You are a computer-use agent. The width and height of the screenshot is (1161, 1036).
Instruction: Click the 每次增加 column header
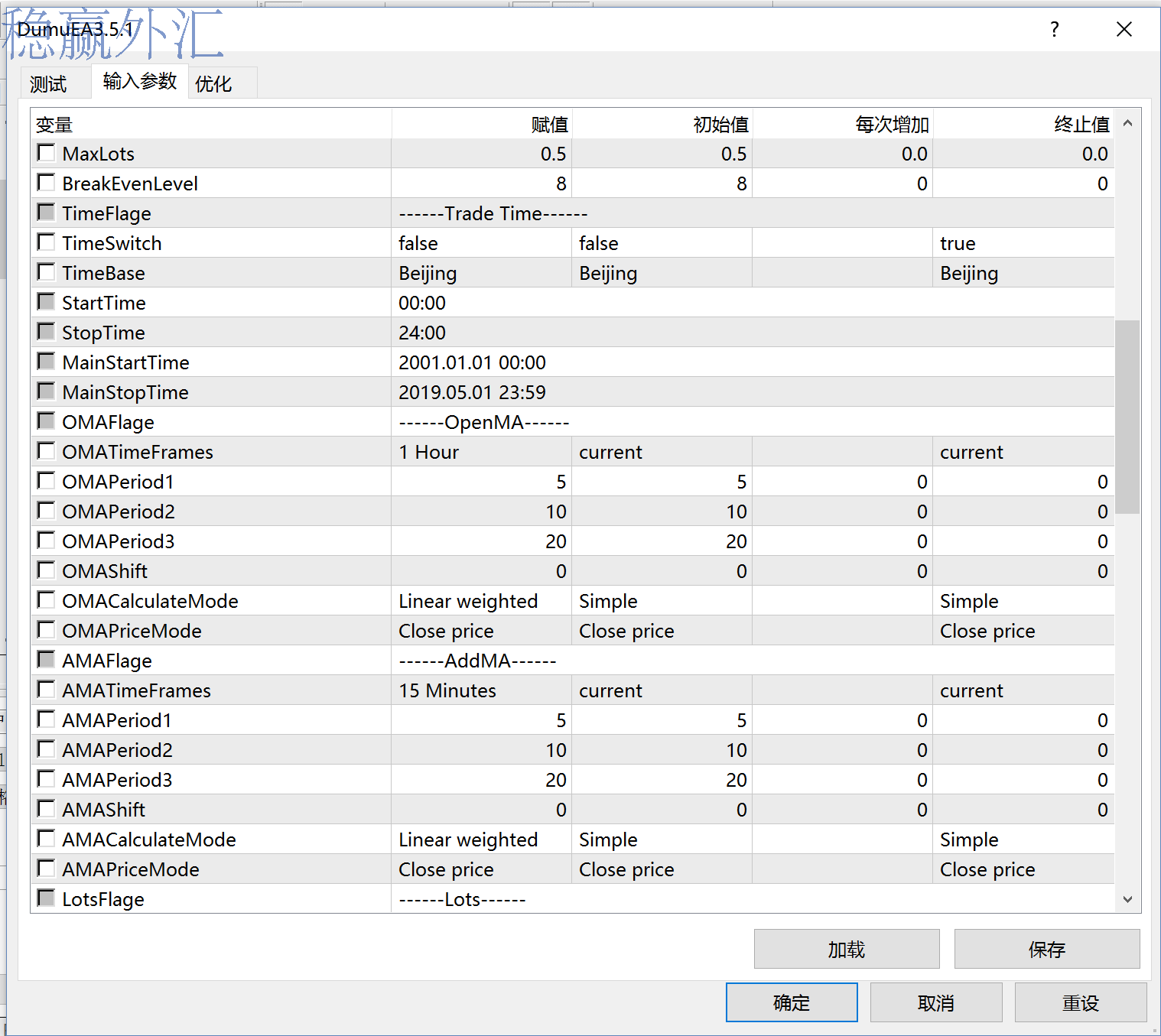coord(842,124)
